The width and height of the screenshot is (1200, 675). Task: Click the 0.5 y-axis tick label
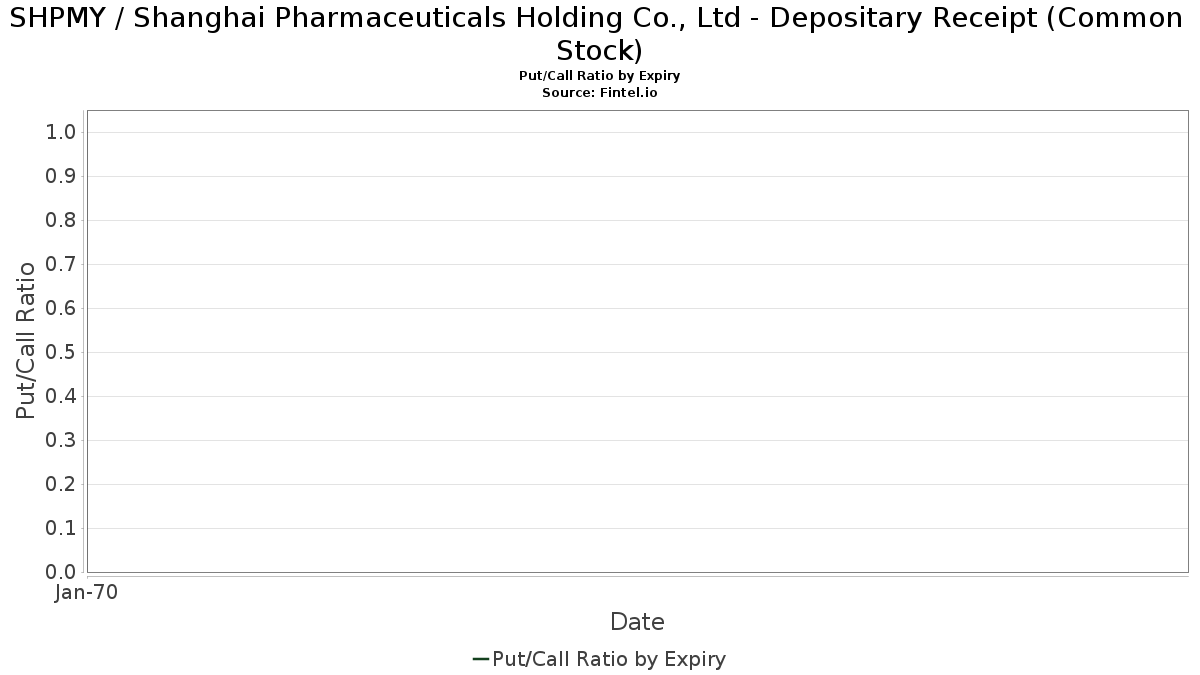pyautogui.click(x=61, y=353)
